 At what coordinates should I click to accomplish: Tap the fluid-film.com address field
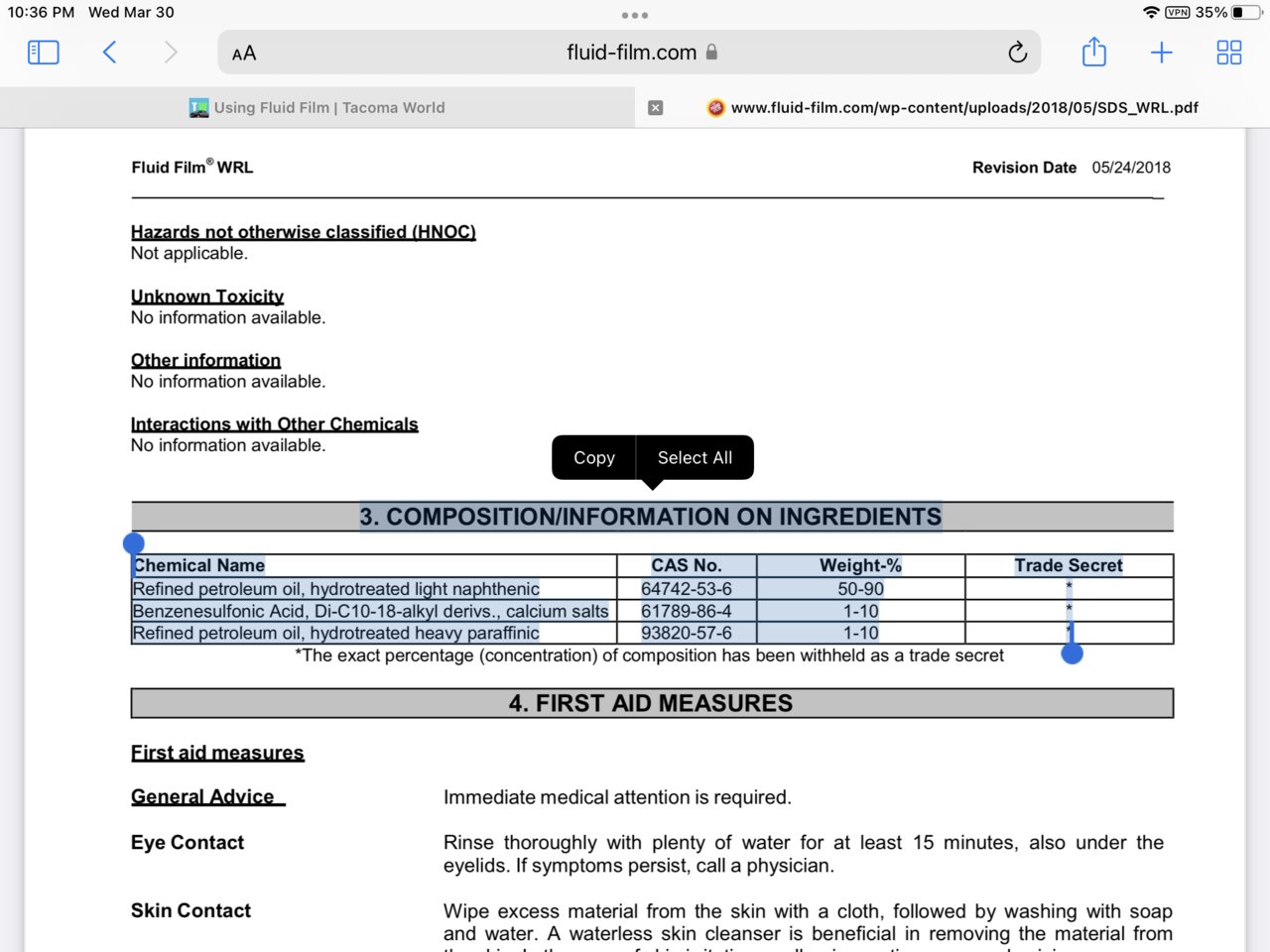click(630, 53)
